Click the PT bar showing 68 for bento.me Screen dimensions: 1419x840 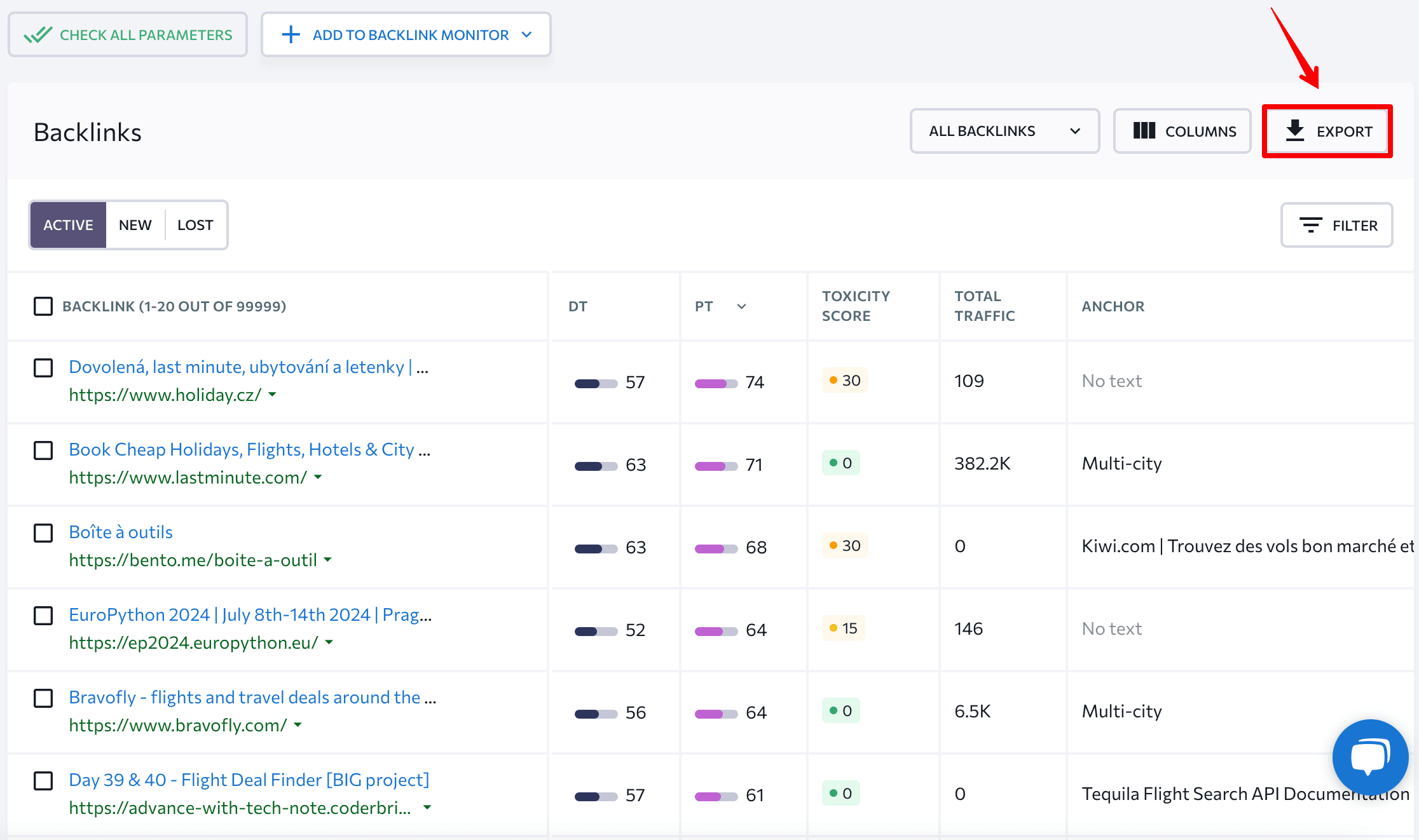coord(716,548)
